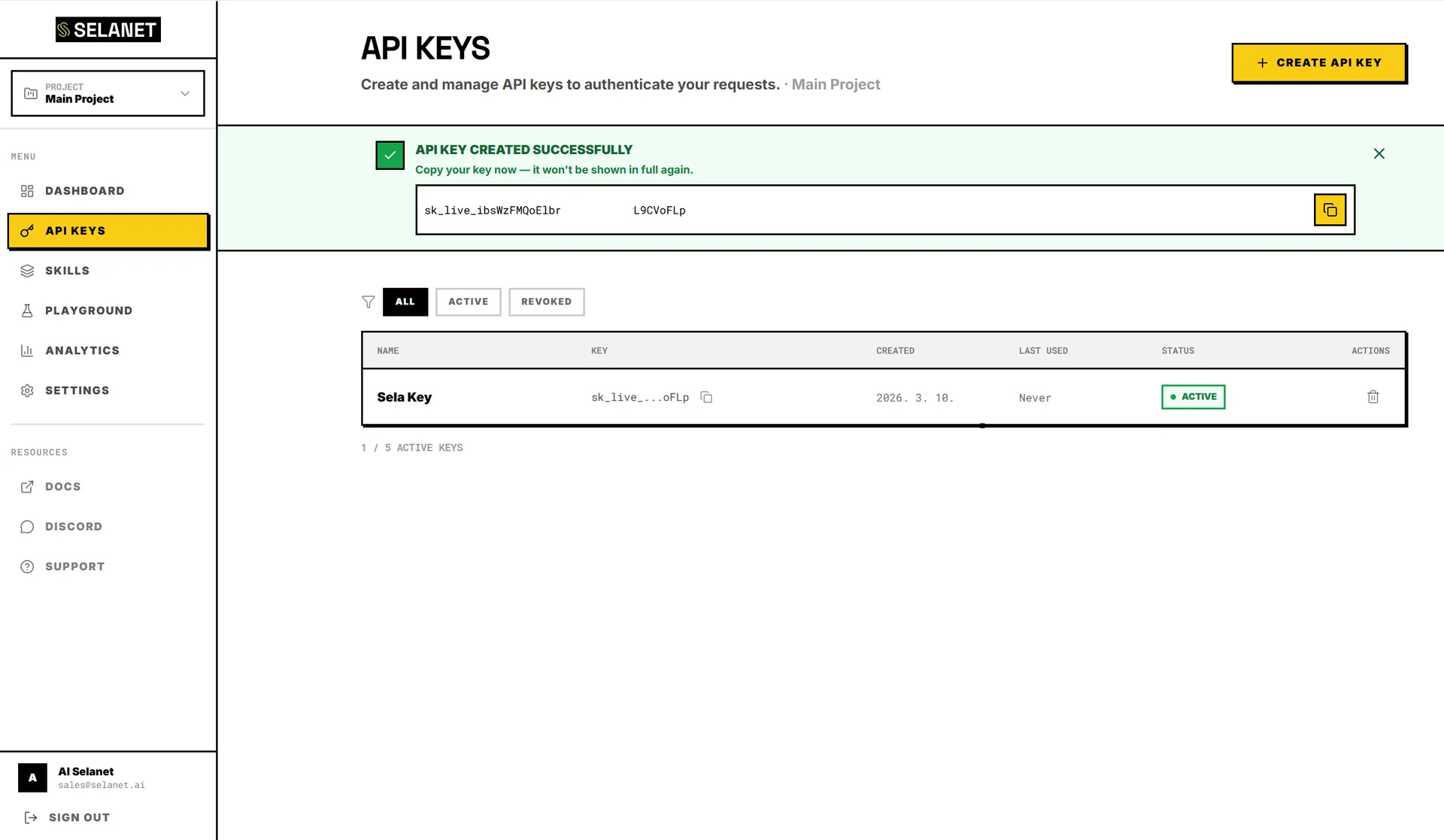Open Settings in the sidebar
Image resolution: width=1444 pixels, height=840 pixels.
coord(77,390)
